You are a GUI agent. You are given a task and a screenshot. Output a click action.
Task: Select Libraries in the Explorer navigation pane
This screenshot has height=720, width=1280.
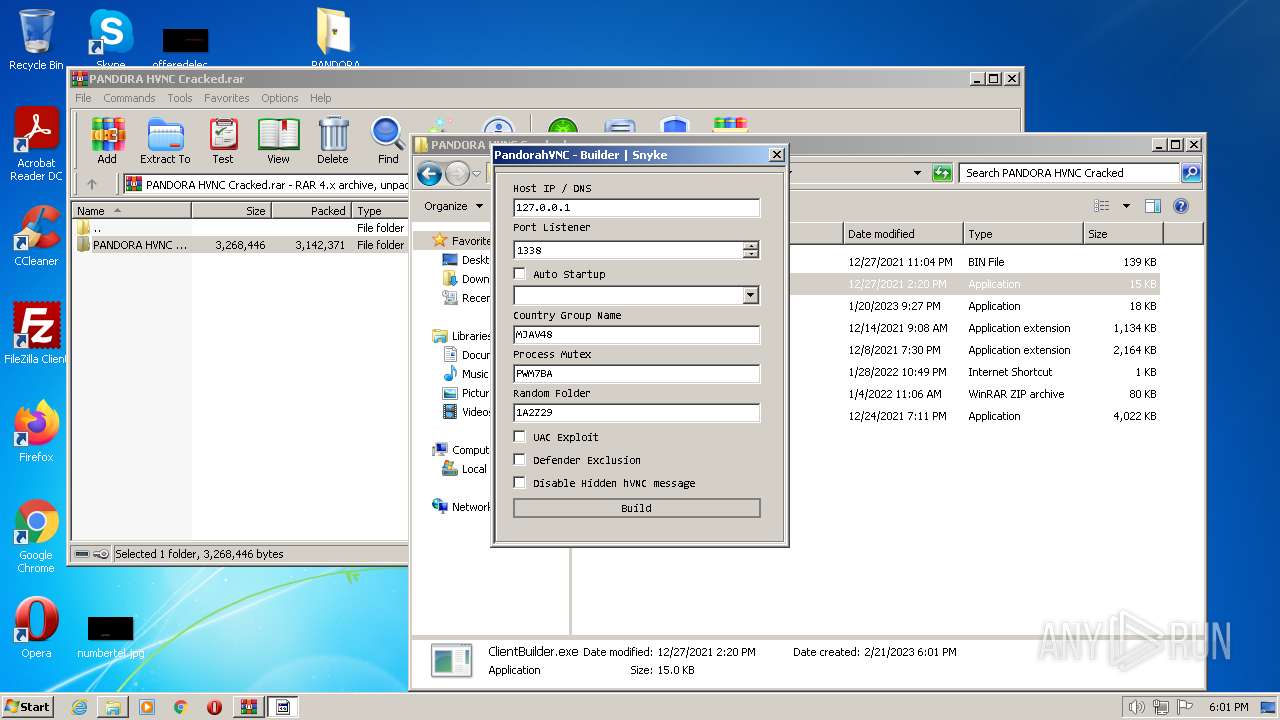[x=461, y=336]
